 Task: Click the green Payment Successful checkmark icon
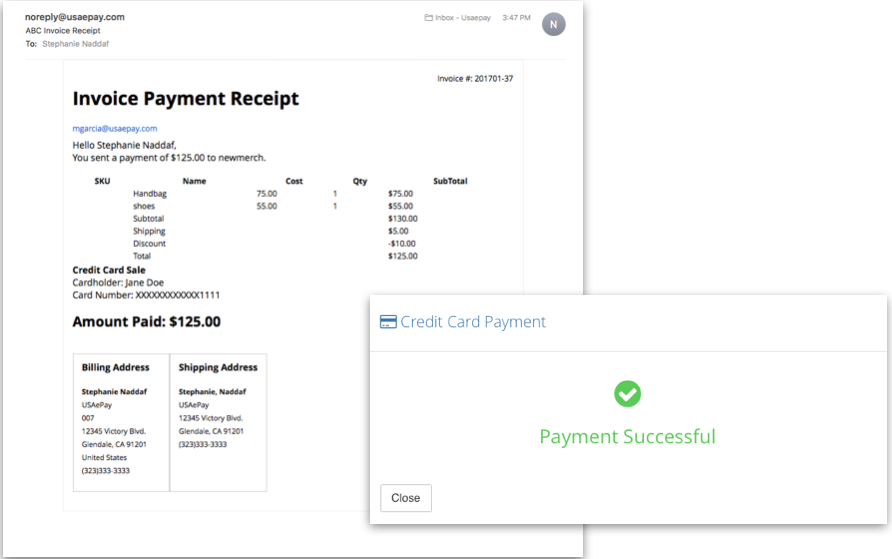(x=627, y=394)
